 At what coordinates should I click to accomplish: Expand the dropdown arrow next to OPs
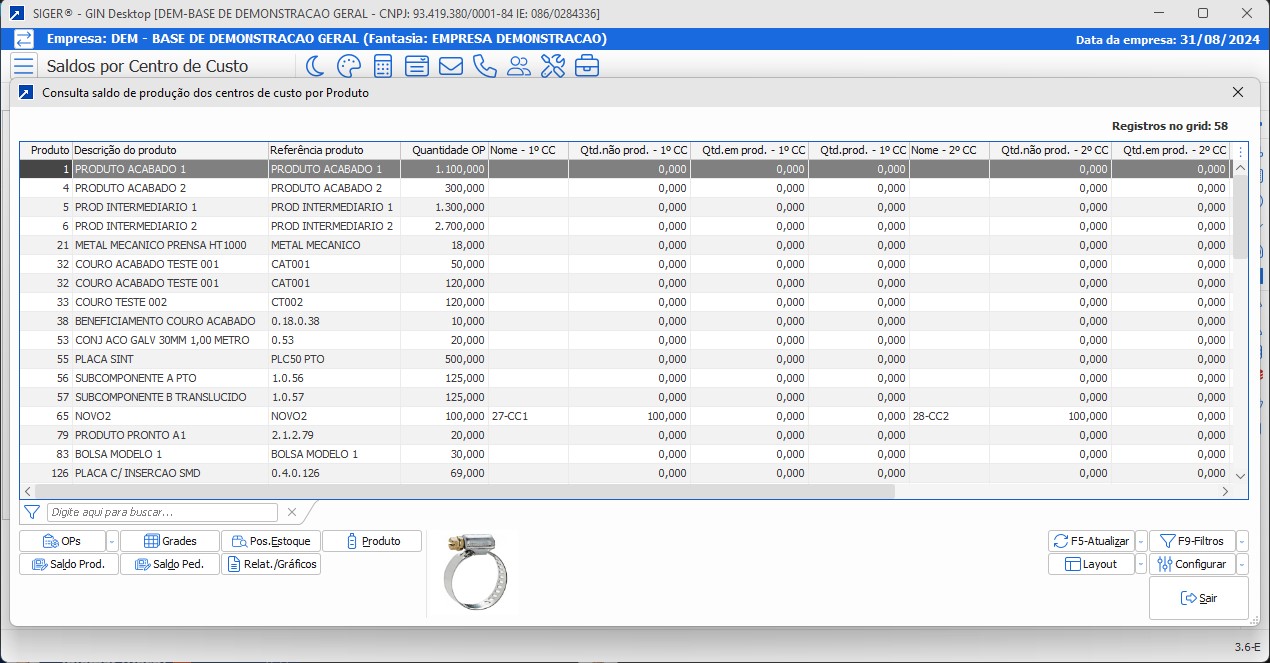pyautogui.click(x=111, y=540)
